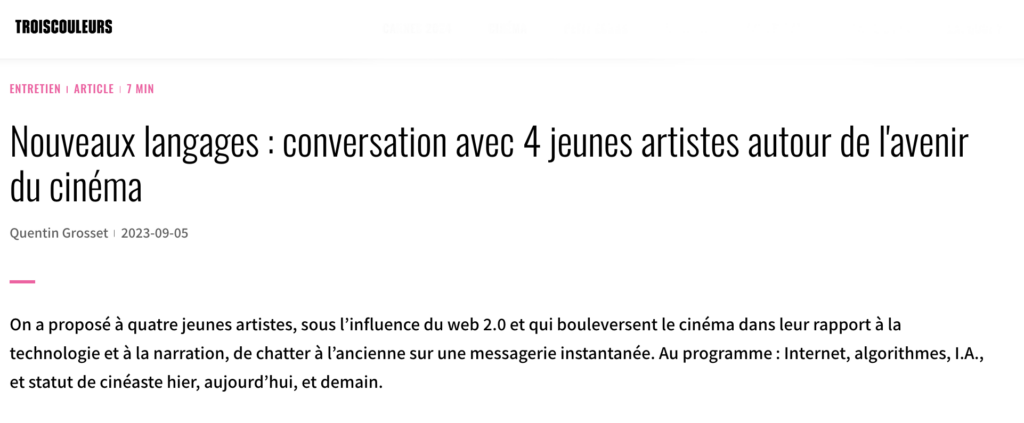Image resolution: width=1024 pixels, height=423 pixels.
Task: Click the publication date 2023-09-05
Action: click(x=155, y=234)
